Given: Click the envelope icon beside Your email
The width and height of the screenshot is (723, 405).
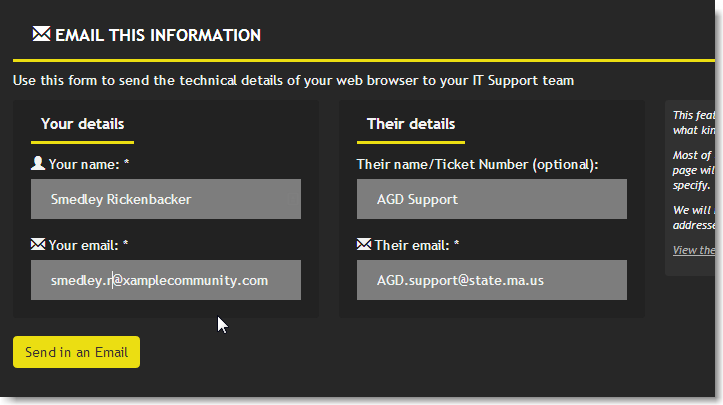Looking at the screenshot, I should pos(38,243).
